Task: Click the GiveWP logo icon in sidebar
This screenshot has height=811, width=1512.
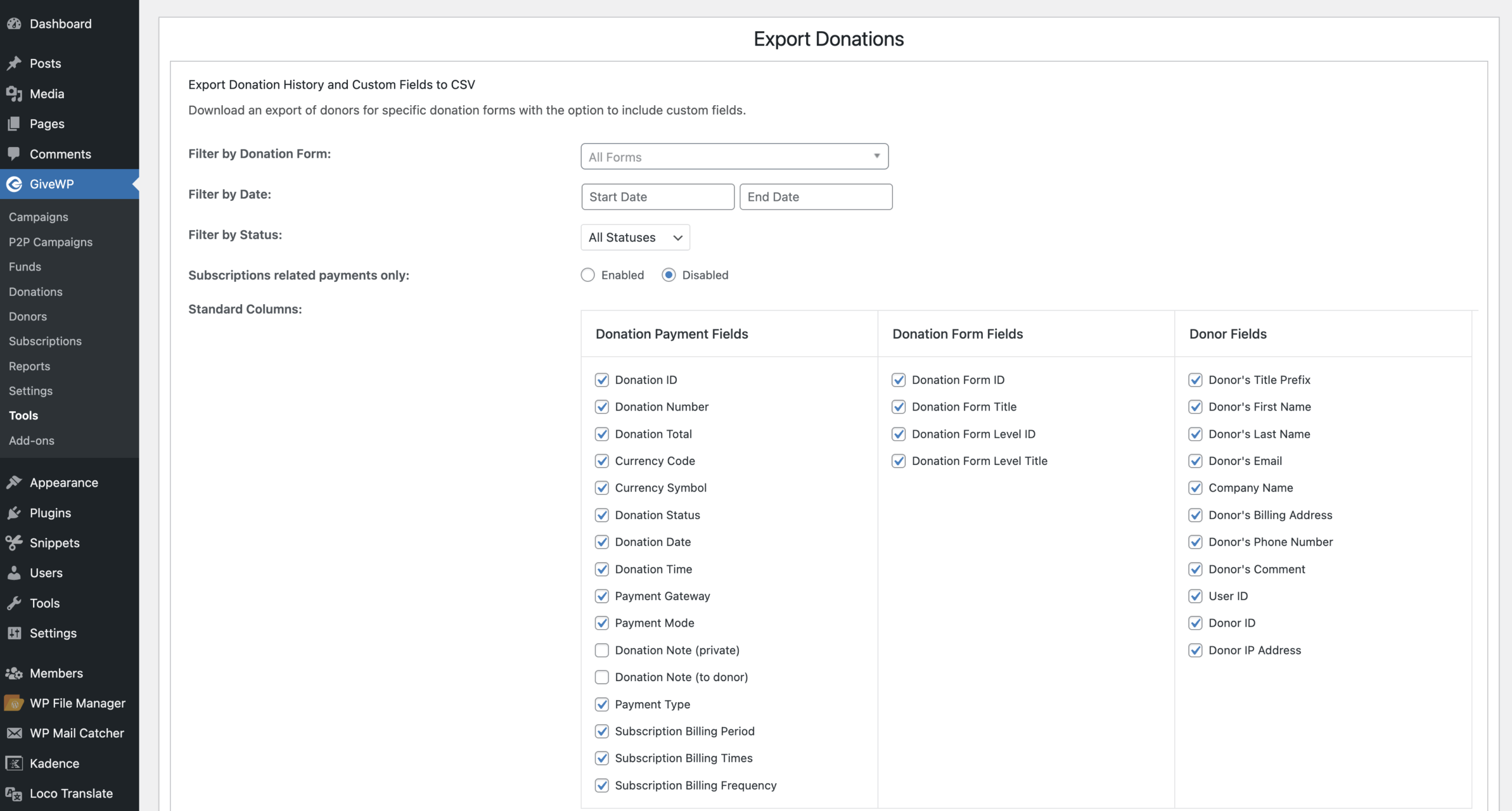Action: pyautogui.click(x=15, y=184)
